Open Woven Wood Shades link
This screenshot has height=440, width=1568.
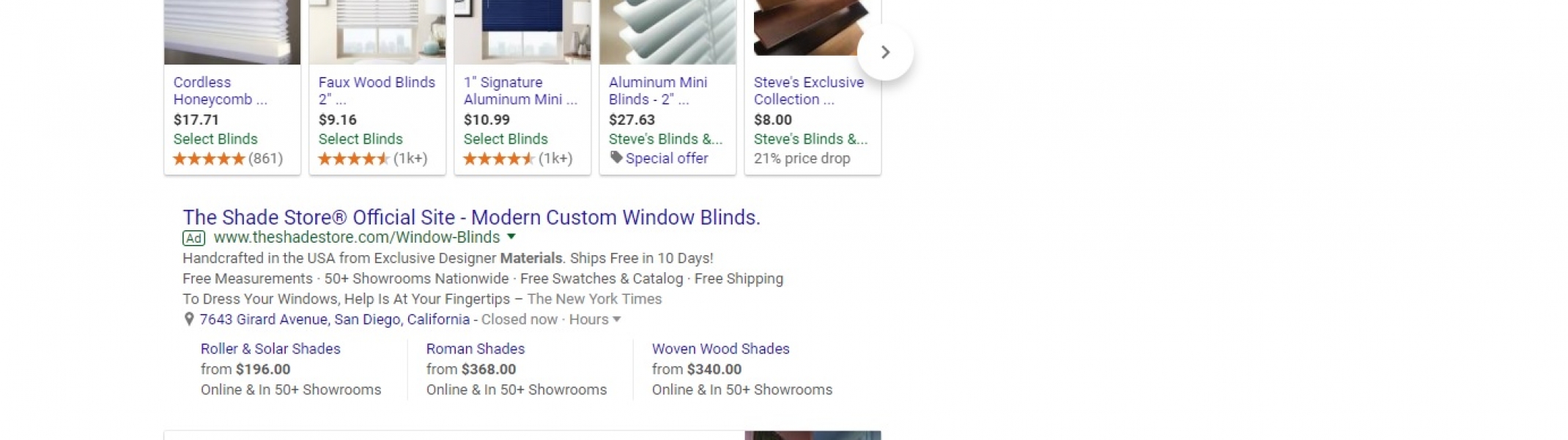point(721,349)
